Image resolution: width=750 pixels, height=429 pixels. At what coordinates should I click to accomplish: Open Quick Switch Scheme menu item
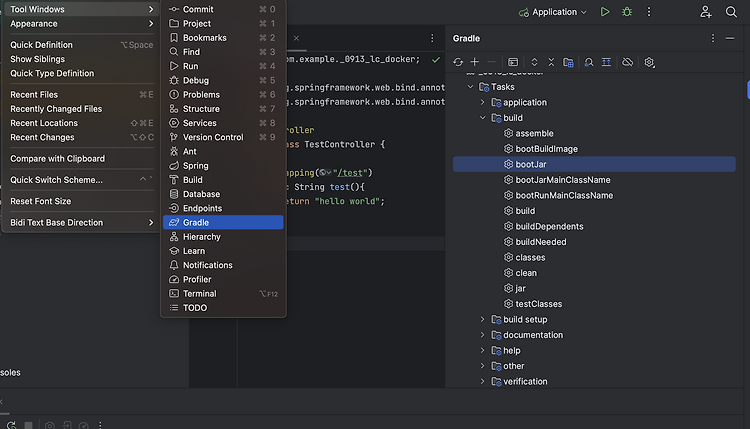tap(82, 180)
